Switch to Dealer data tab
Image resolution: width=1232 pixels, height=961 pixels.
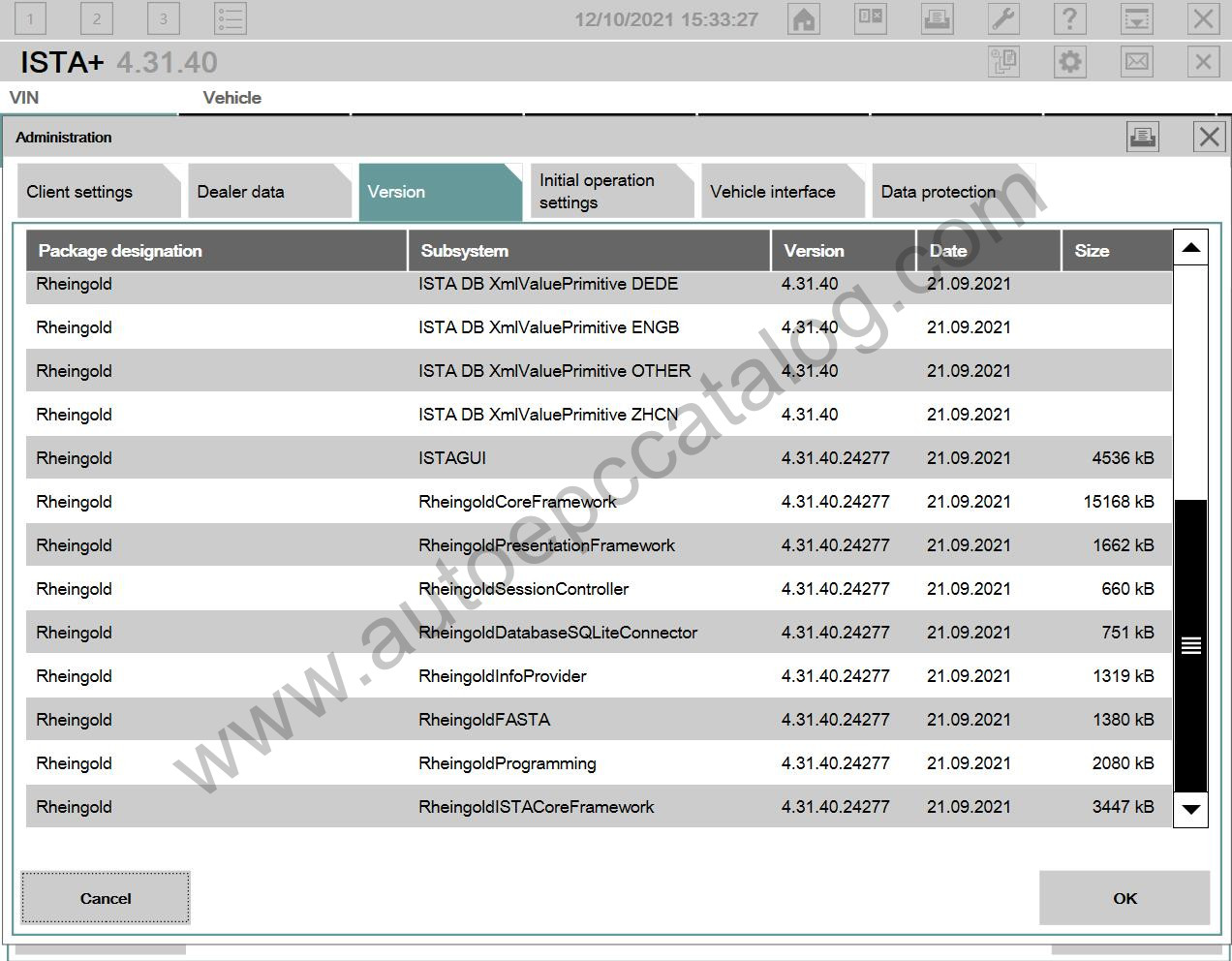tap(269, 192)
